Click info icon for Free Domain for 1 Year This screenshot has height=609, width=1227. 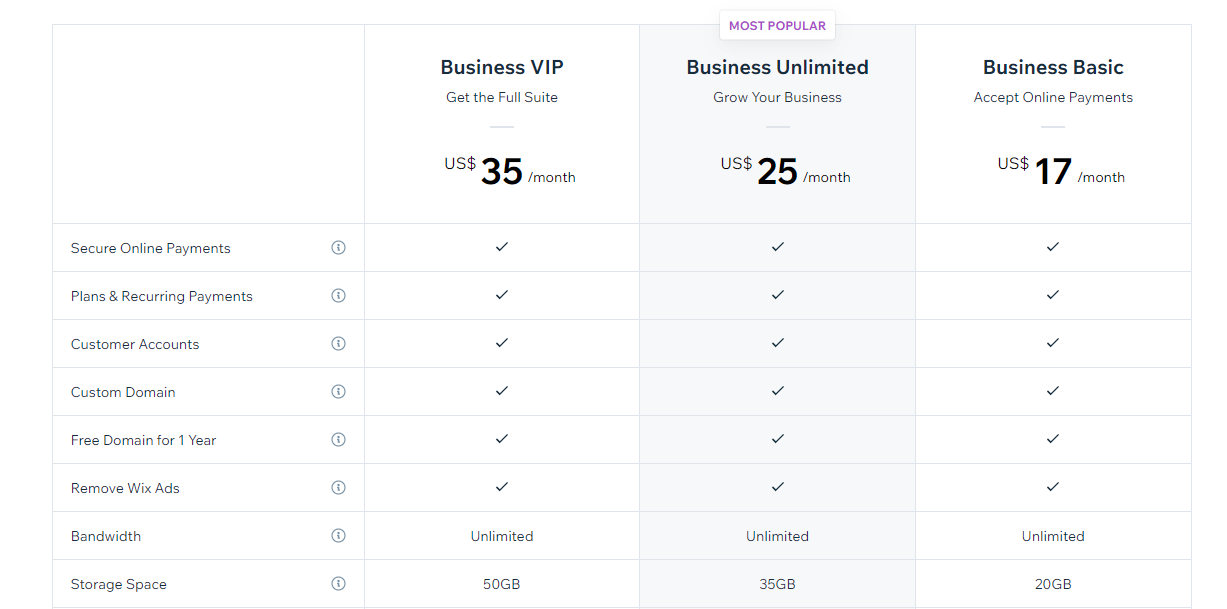(338, 439)
